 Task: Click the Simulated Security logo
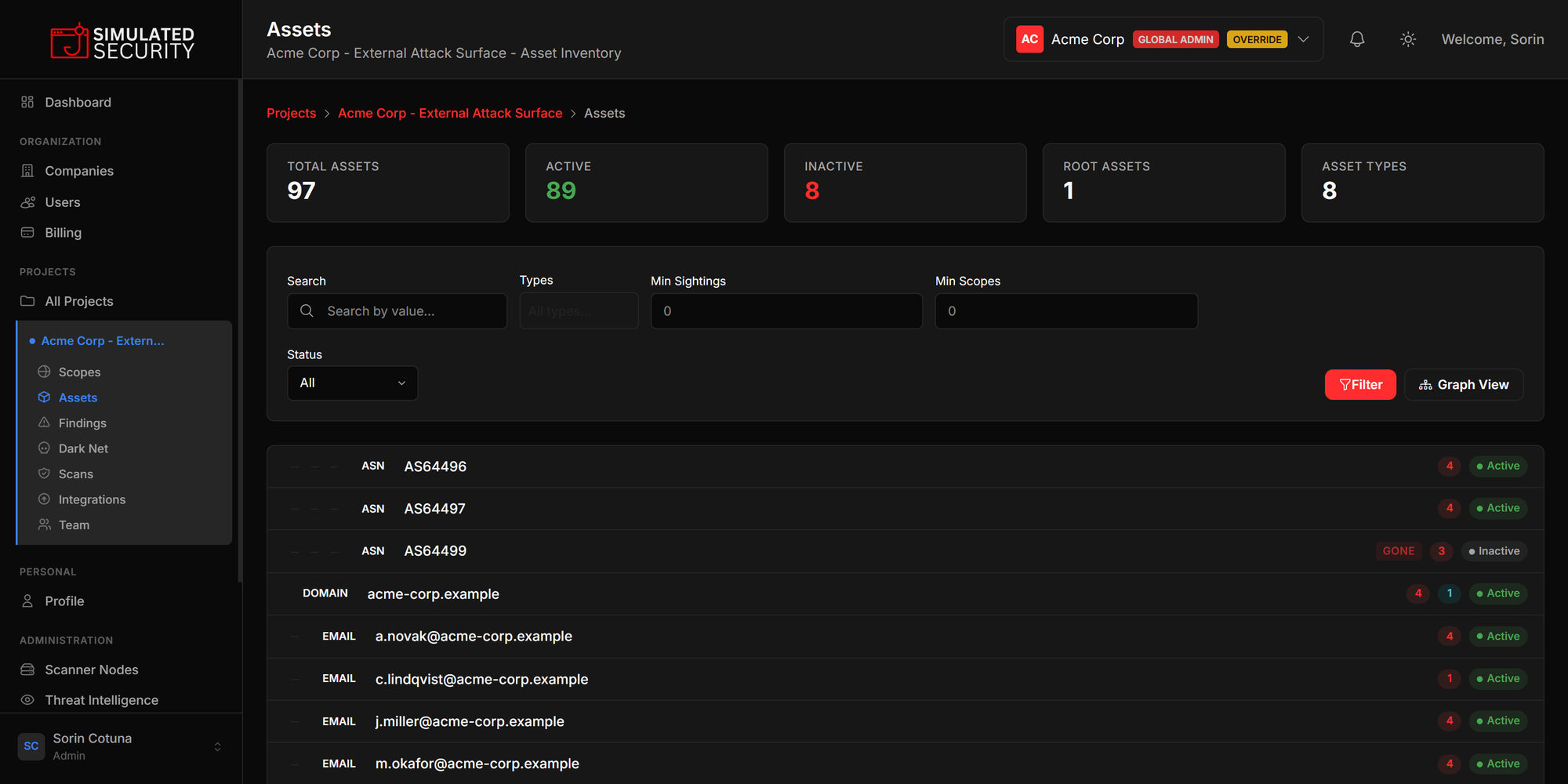click(122, 41)
